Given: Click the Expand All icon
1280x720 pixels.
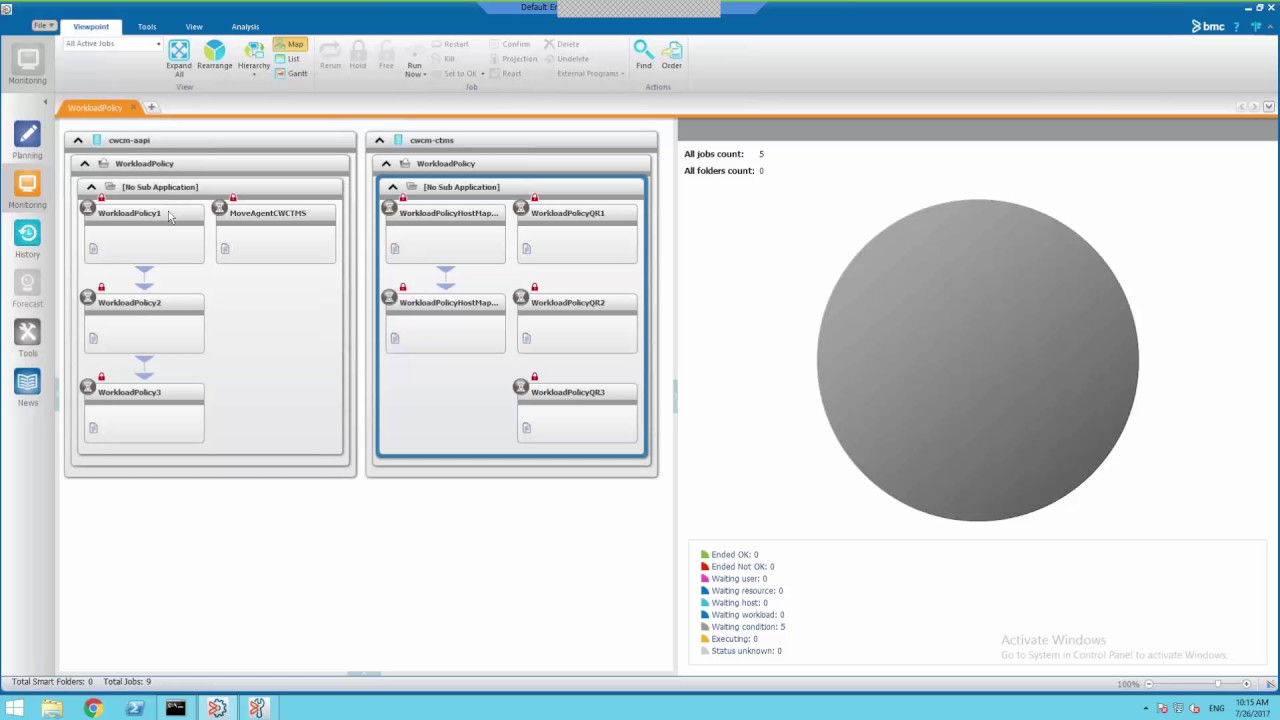Looking at the screenshot, I should tap(179, 50).
